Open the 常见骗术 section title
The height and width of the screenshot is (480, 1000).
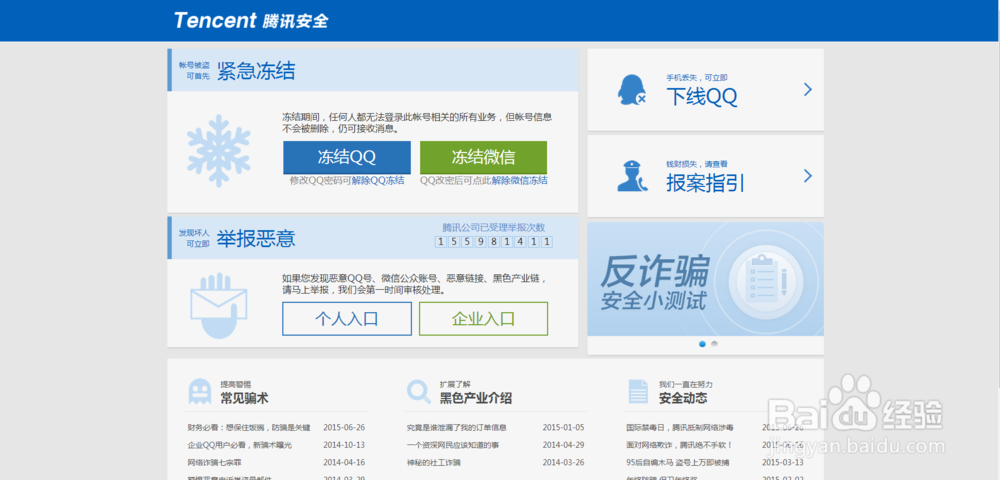[244, 399]
